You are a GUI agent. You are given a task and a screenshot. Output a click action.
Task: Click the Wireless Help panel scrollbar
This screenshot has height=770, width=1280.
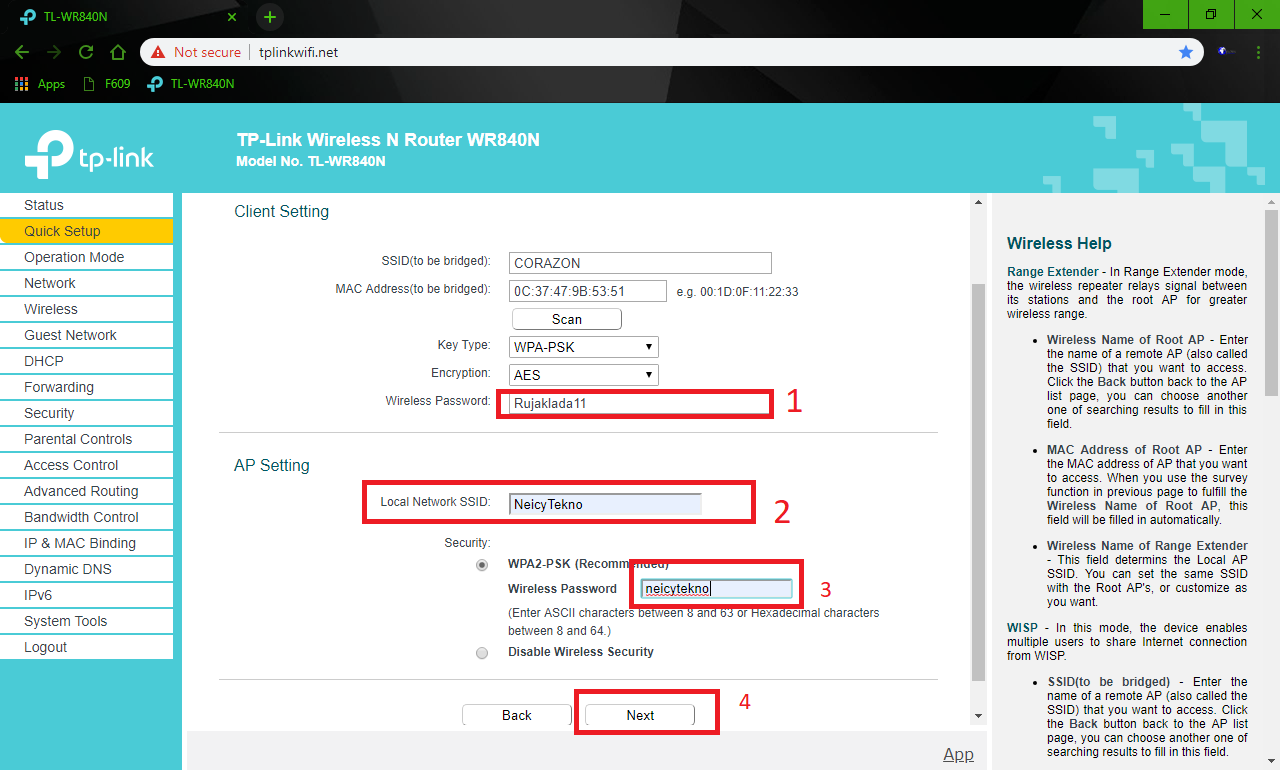coord(1271,301)
